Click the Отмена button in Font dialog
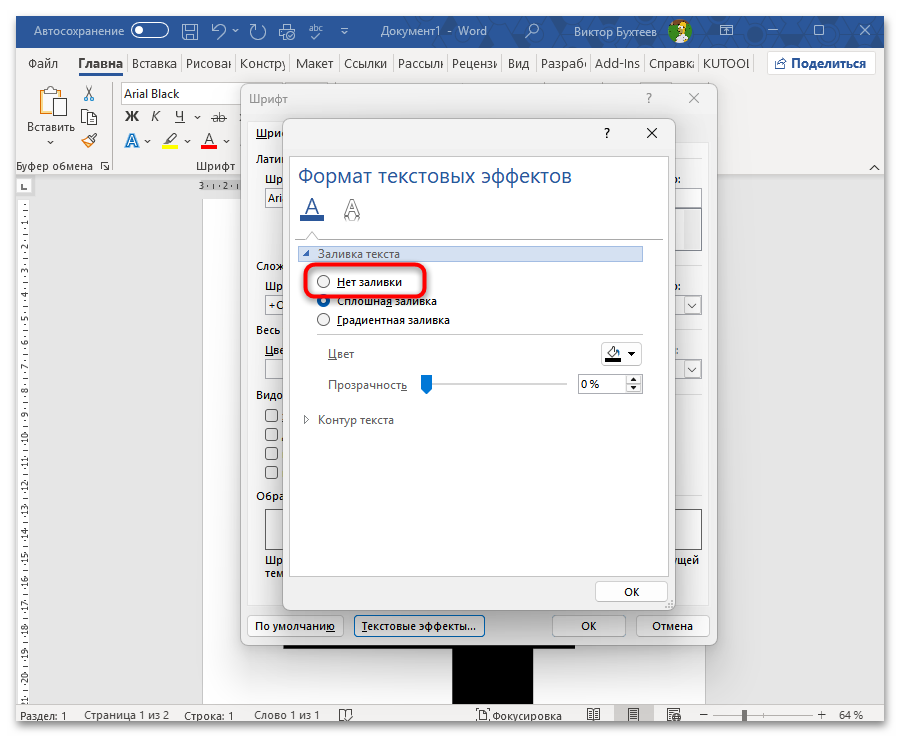The width and height of the screenshot is (900, 737). pyautogui.click(x=672, y=626)
